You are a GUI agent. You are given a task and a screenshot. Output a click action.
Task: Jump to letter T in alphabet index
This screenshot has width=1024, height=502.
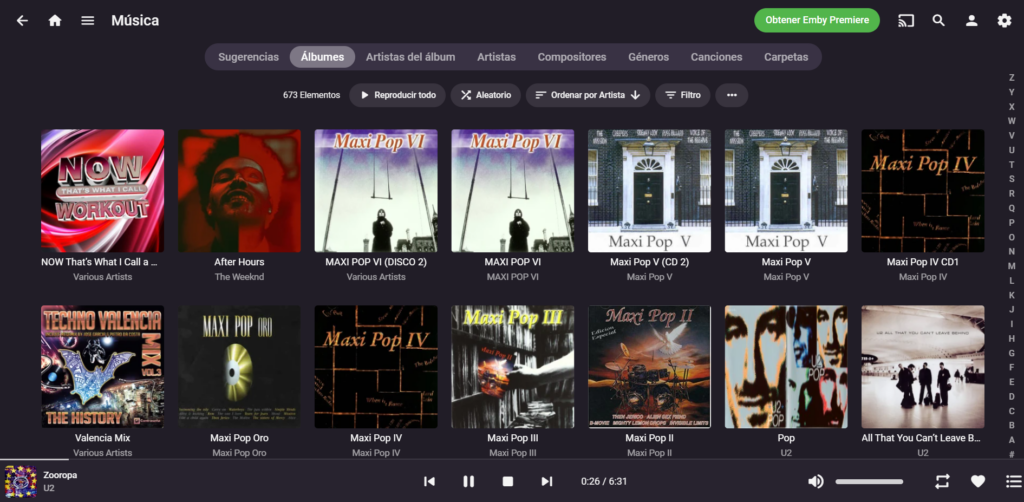[1012, 165]
